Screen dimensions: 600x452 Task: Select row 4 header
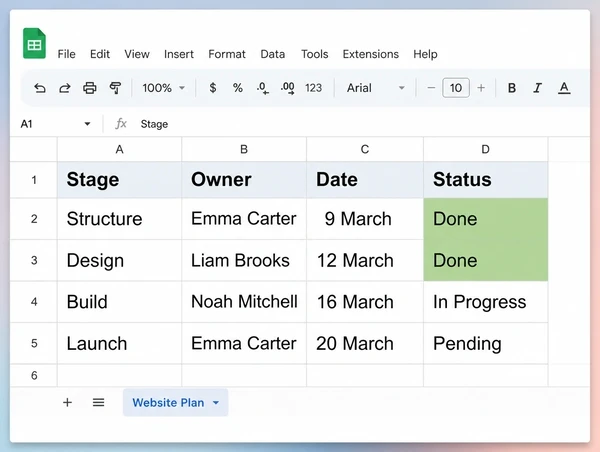point(34,302)
